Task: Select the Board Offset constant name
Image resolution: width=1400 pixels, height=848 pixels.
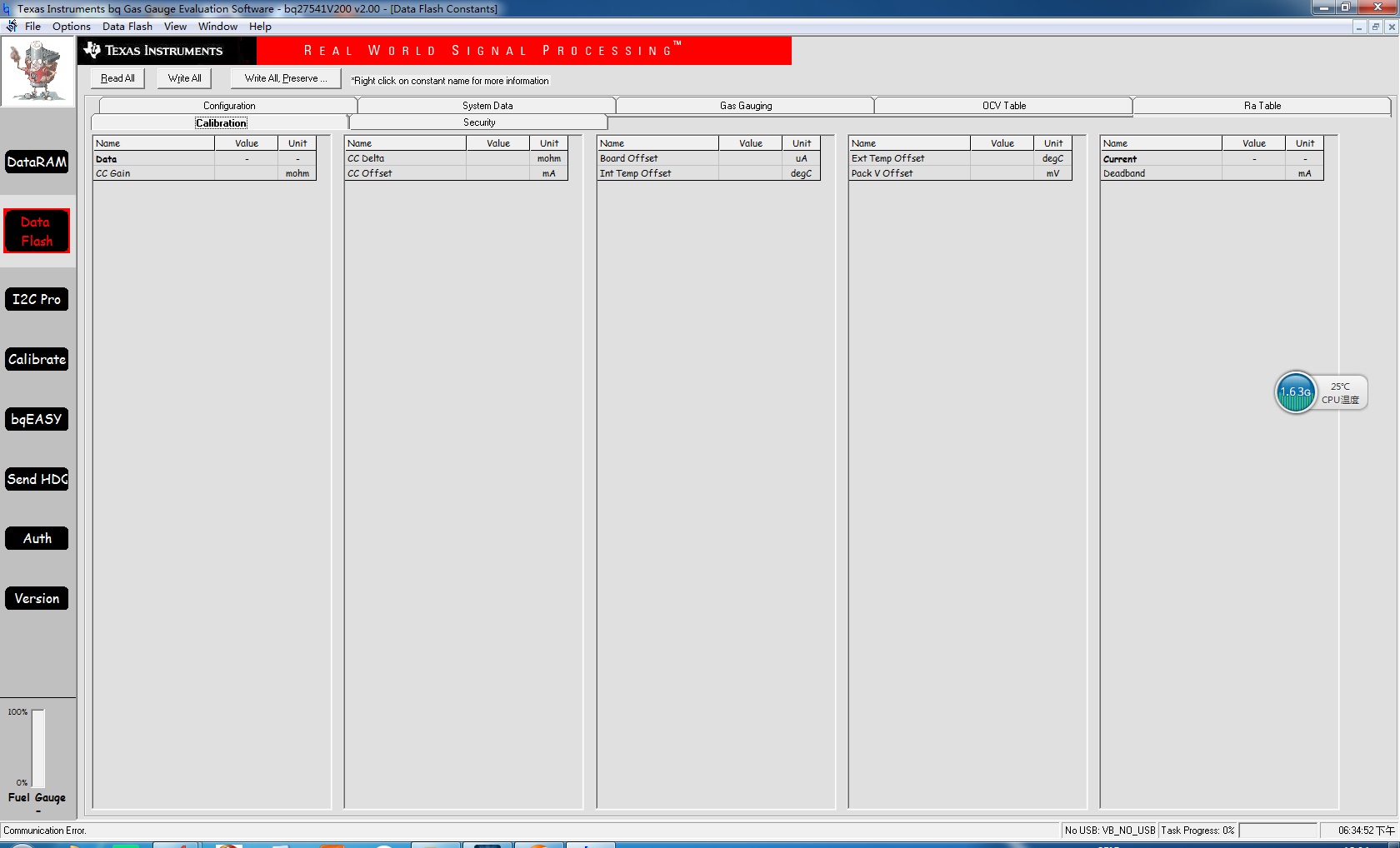Action: (629, 158)
